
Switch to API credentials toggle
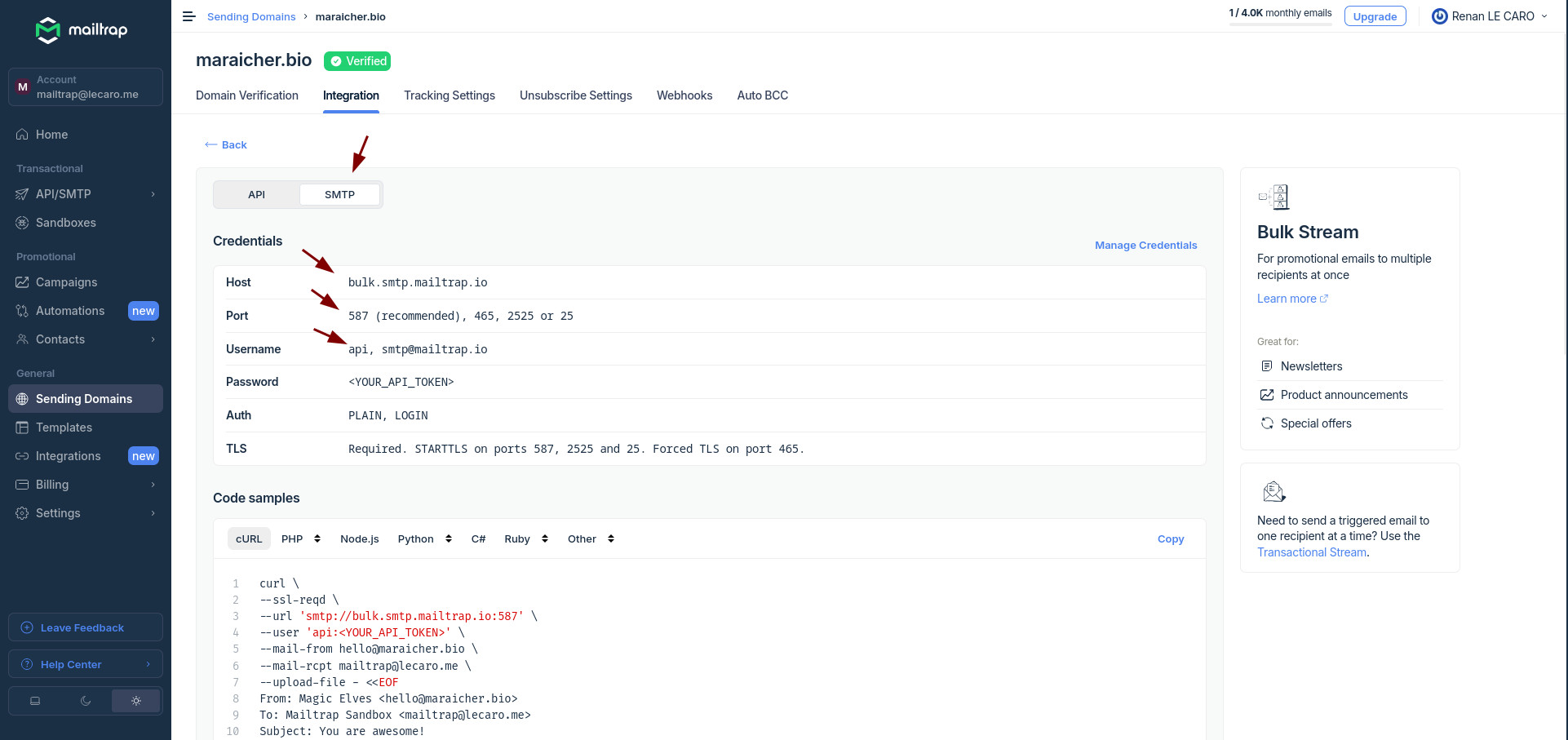(256, 195)
